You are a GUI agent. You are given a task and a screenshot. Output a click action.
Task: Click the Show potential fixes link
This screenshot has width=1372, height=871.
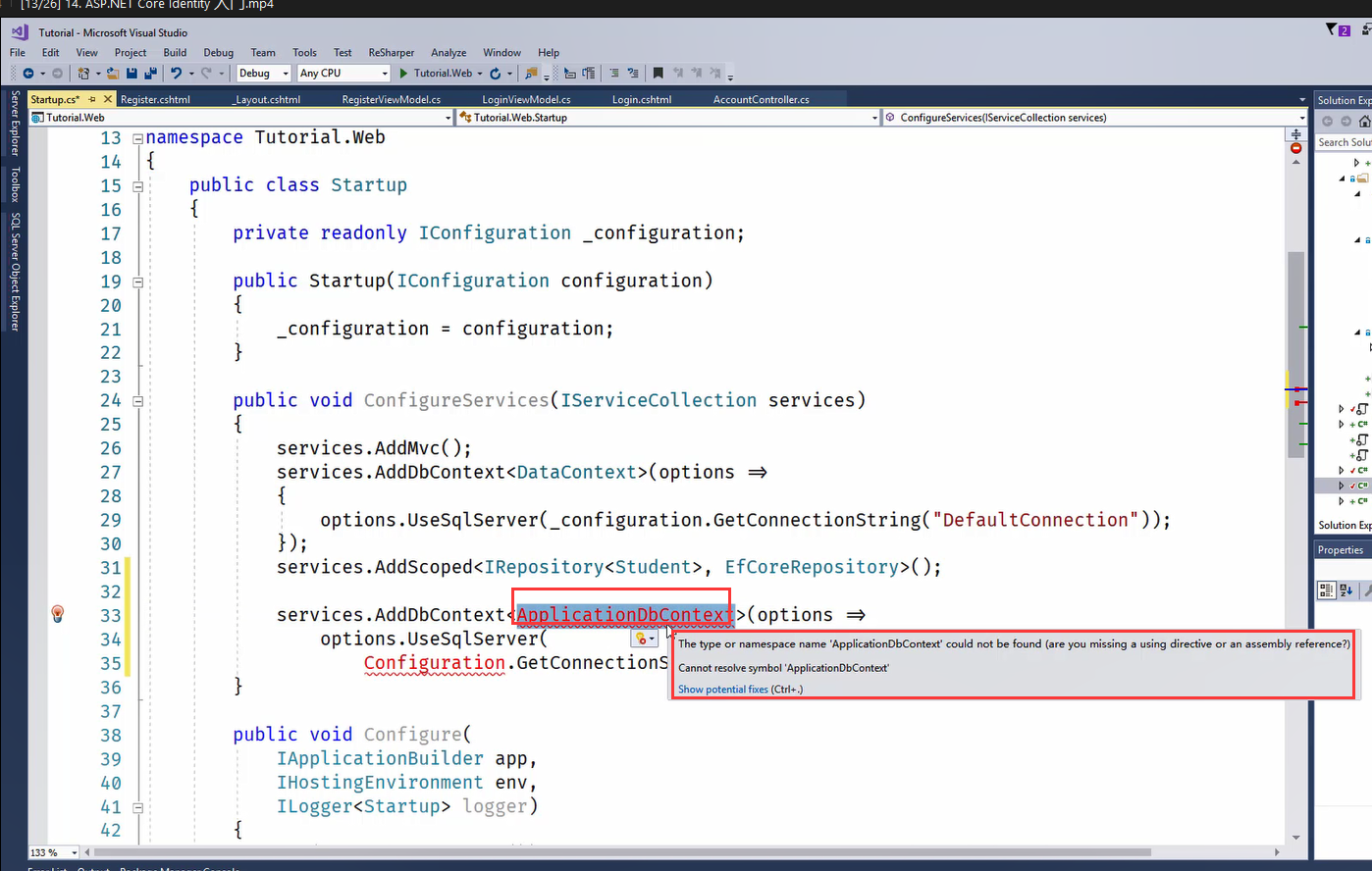[x=722, y=690]
